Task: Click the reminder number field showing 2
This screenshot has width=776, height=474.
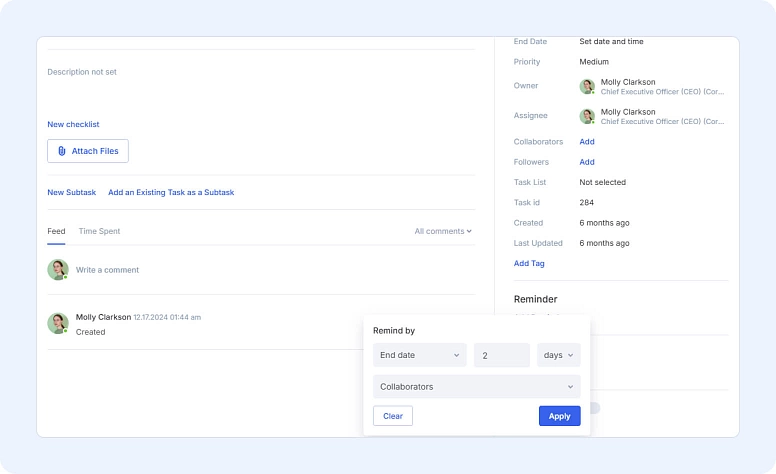Action: click(x=500, y=355)
